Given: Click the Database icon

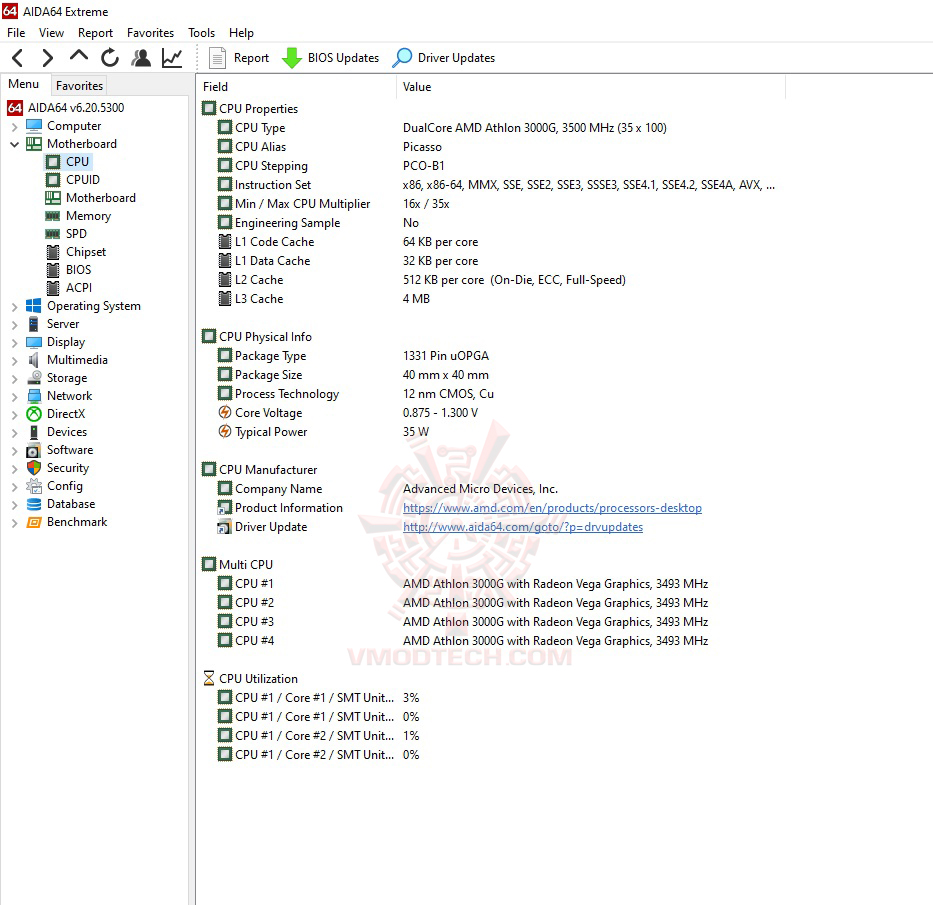Looking at the screenshot, I should tap(34, 504).
